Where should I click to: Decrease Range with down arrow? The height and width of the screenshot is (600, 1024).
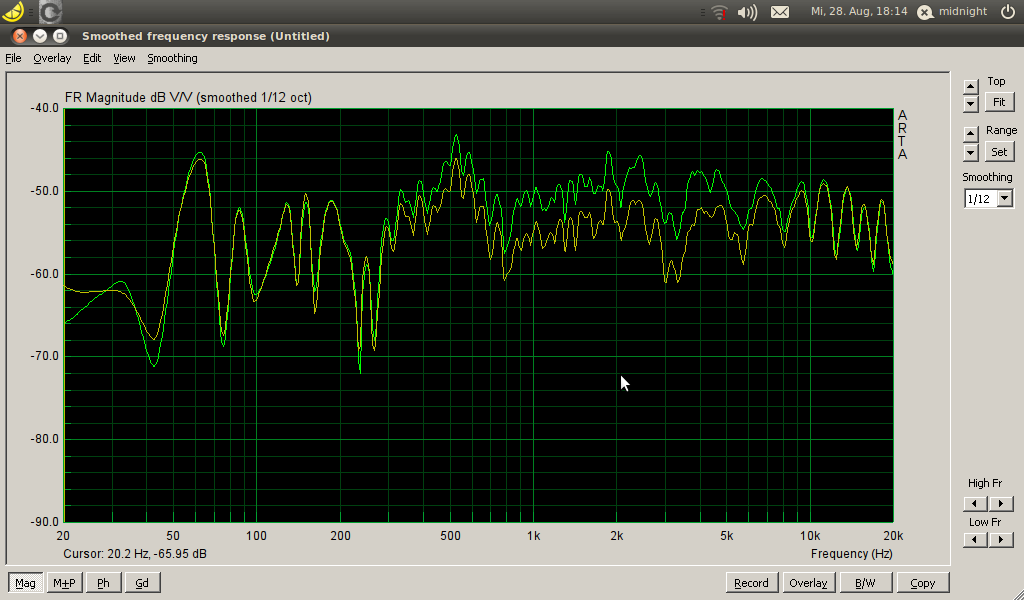coord(970,153)
